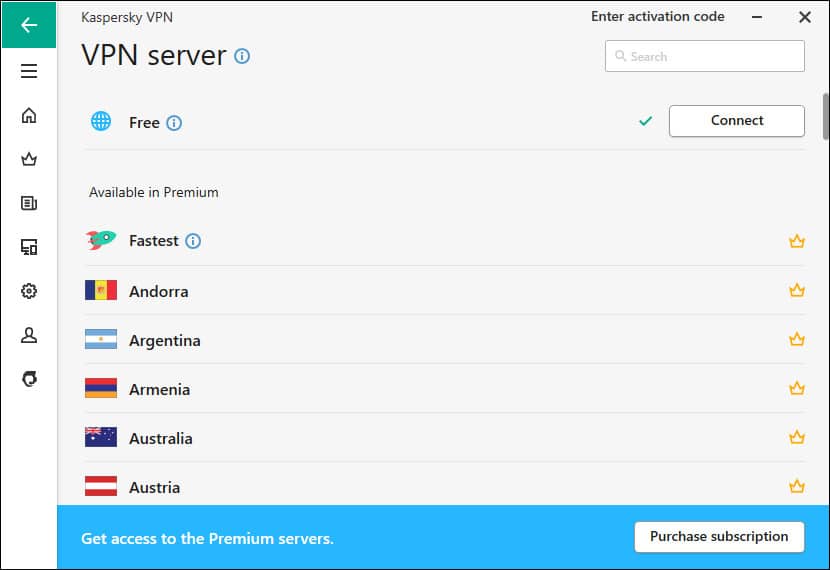Click the Kaspersky VPN title text
830x570 pixels.
(x=127, y=17)
